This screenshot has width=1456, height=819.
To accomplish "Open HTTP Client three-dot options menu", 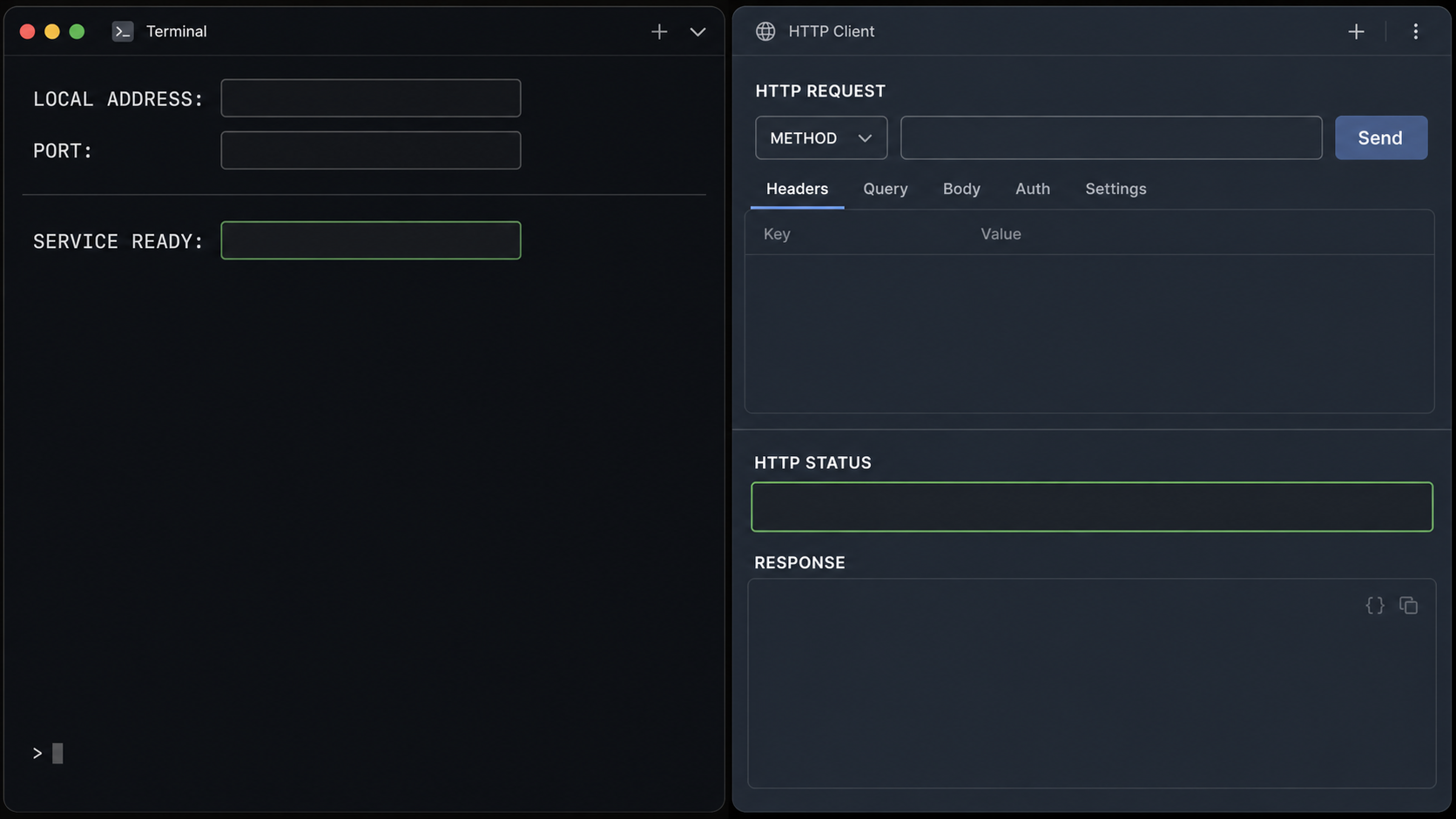I will click(1416, 31).
